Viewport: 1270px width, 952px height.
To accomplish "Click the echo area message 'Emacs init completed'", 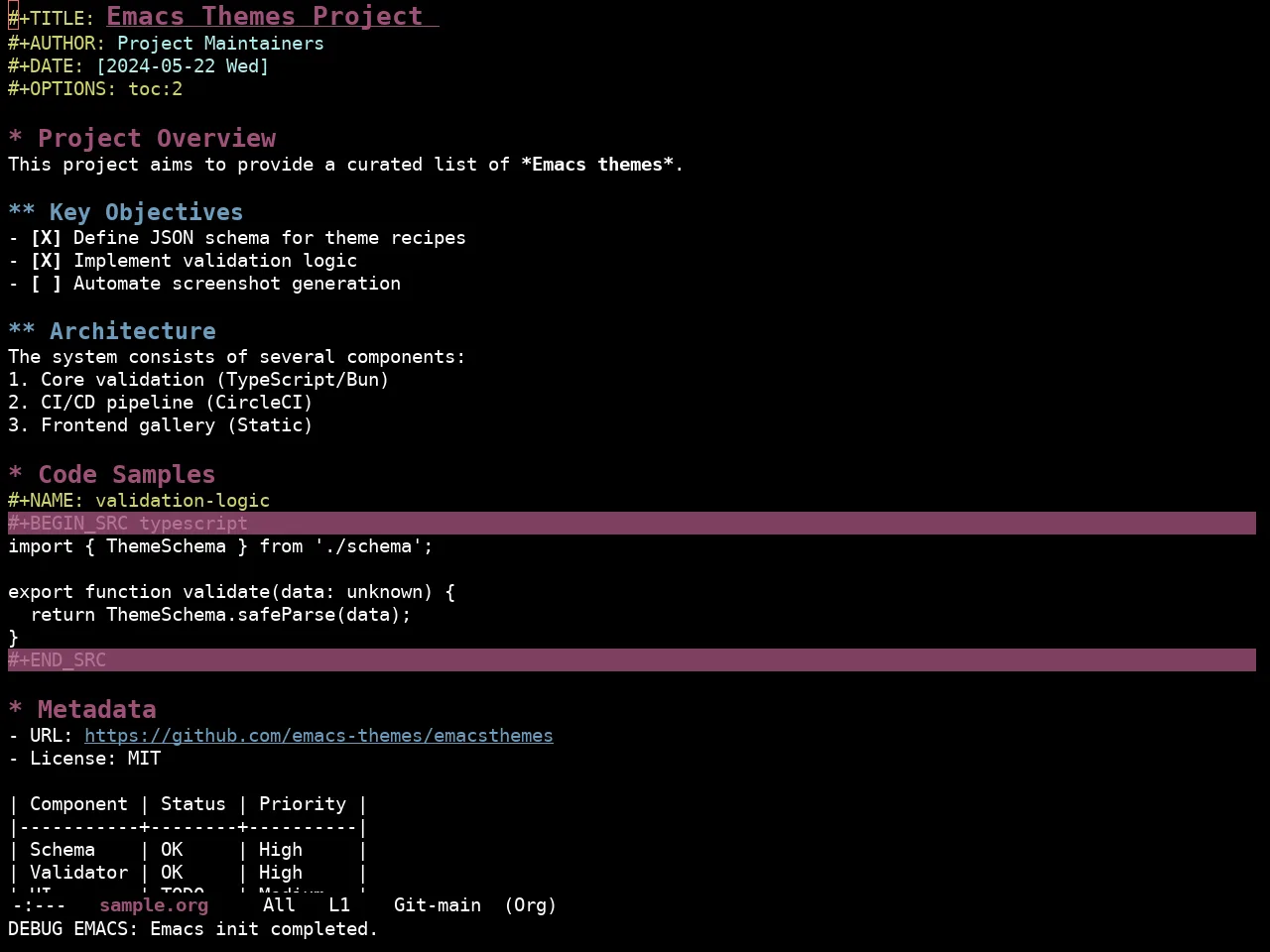I will pos(264,929).
